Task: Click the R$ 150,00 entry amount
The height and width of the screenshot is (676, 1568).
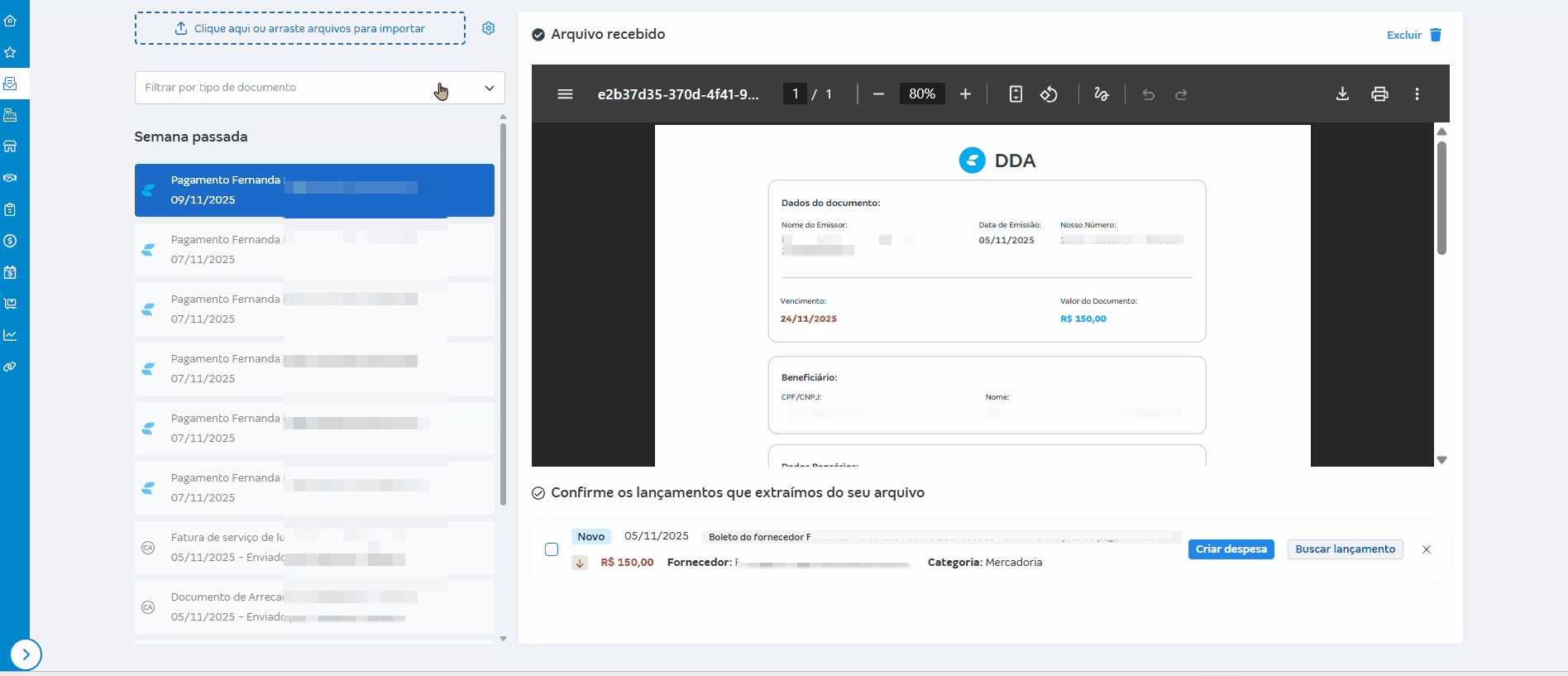Action: coord(627,563)
